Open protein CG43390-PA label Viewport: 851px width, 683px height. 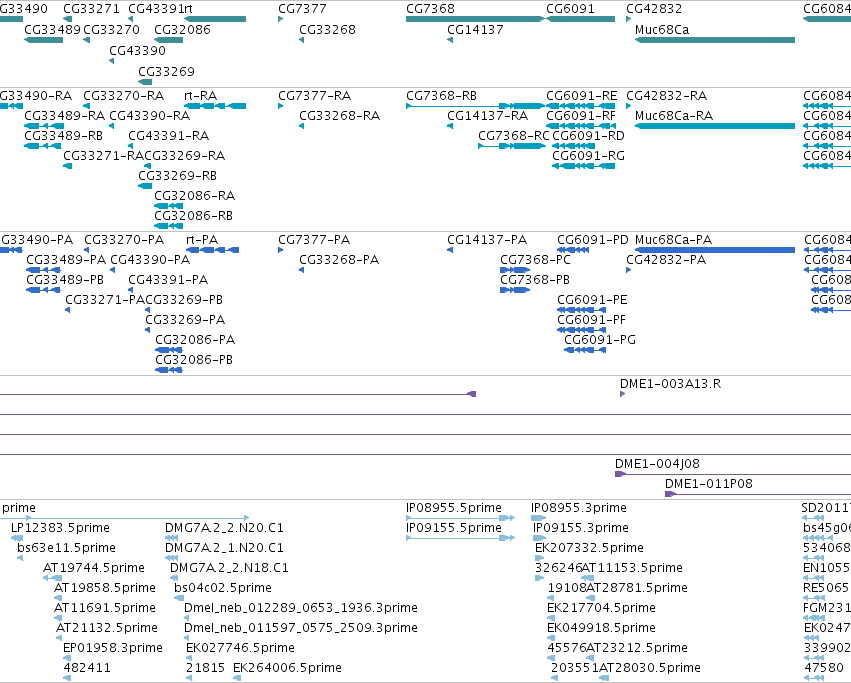pos(150,260)
